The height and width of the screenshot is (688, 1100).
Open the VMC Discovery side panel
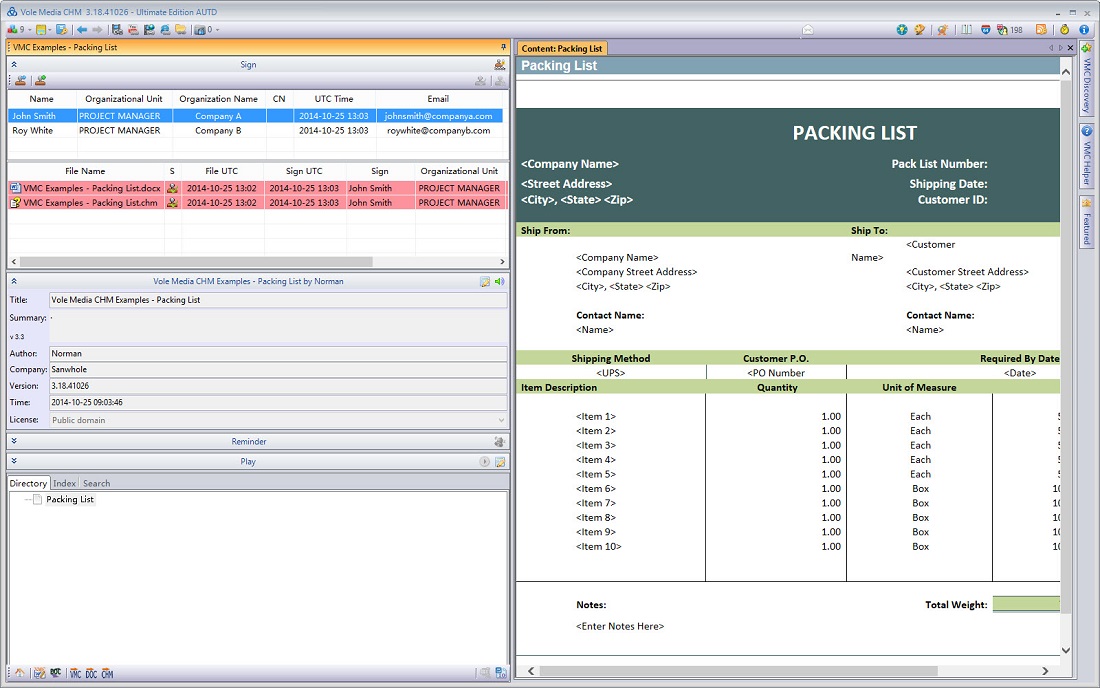(1086, 80)
